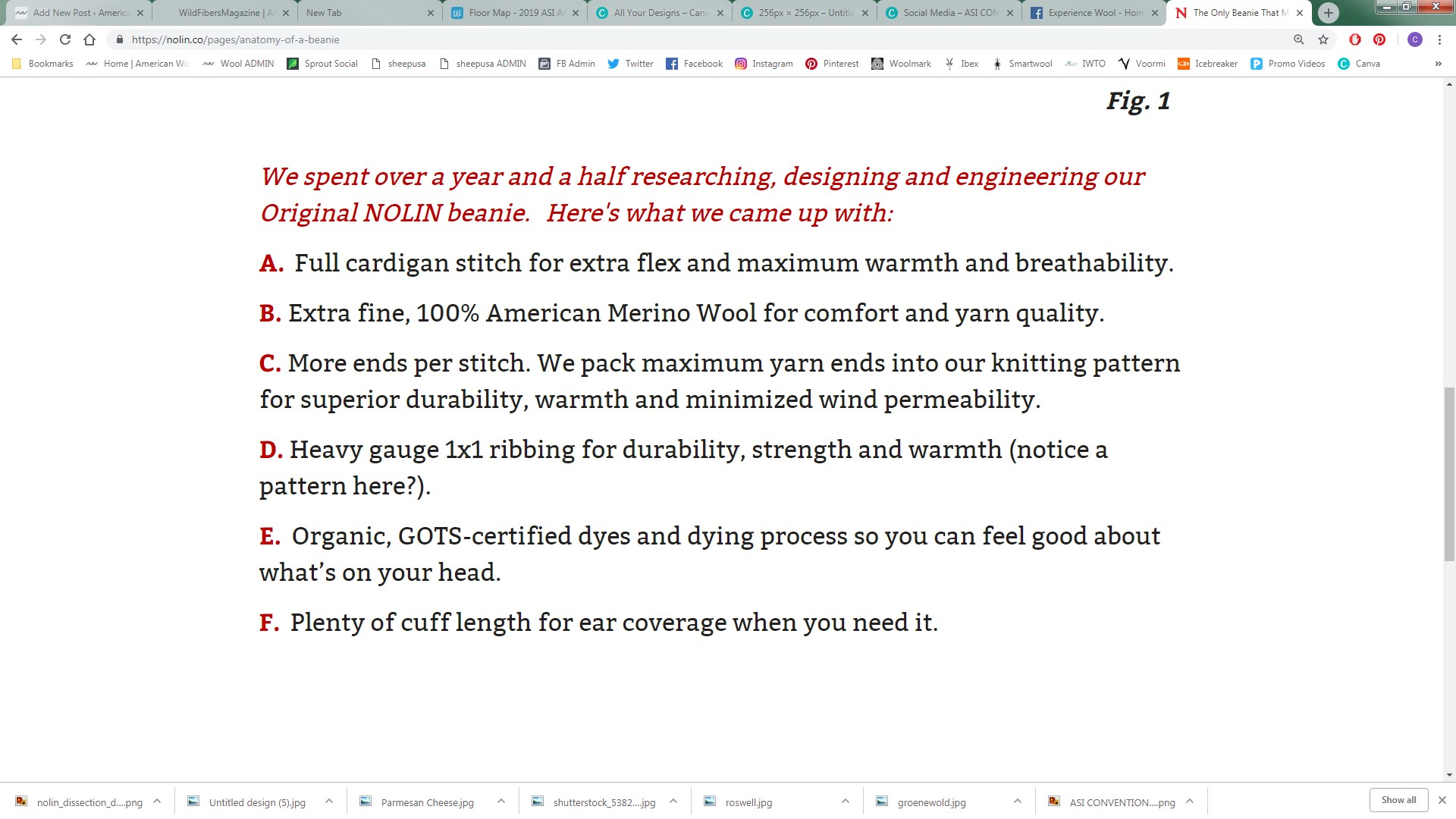Open downloaded Untitled design (5).jpg

[x=249, y=802]
